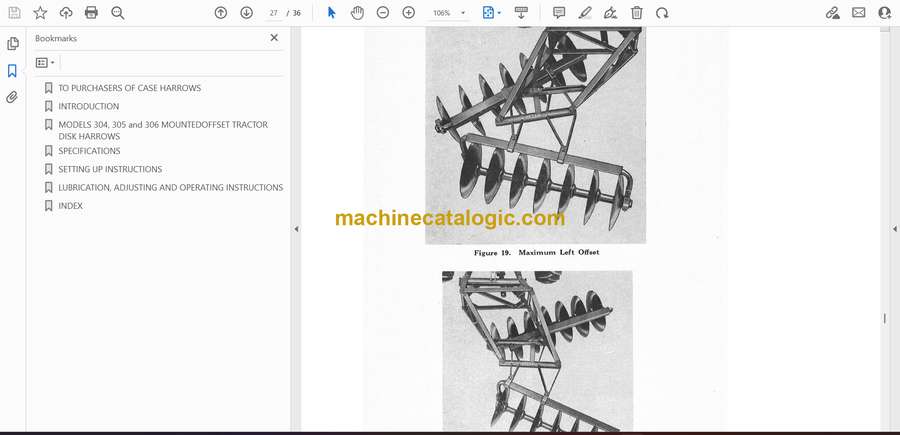Go to previous page arrow
This screenshot has width=900, height=435.
tap(221, 13)
